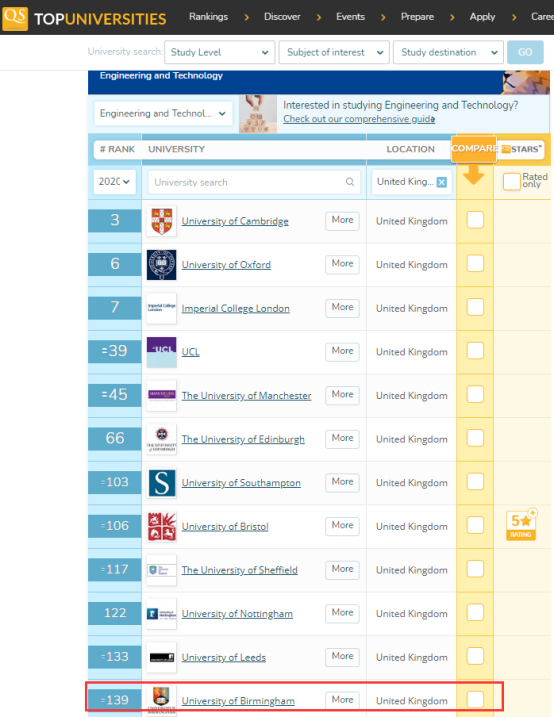This screenshot has height=717, width=554.
Task: Open the Rankings menu
Action: click(208, 17)
